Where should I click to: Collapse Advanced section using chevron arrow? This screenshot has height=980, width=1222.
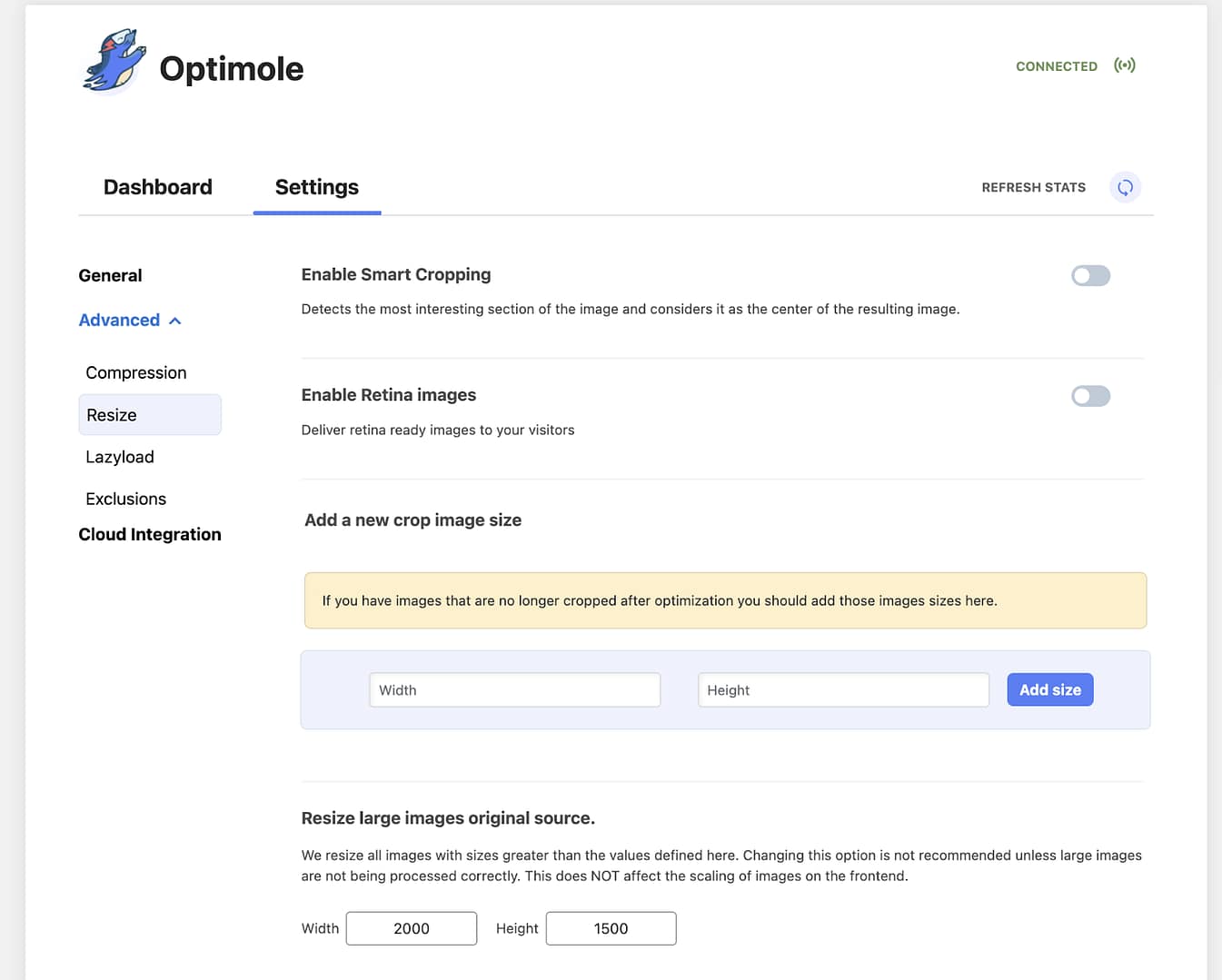pyautogui.click(x=175, y=321)
